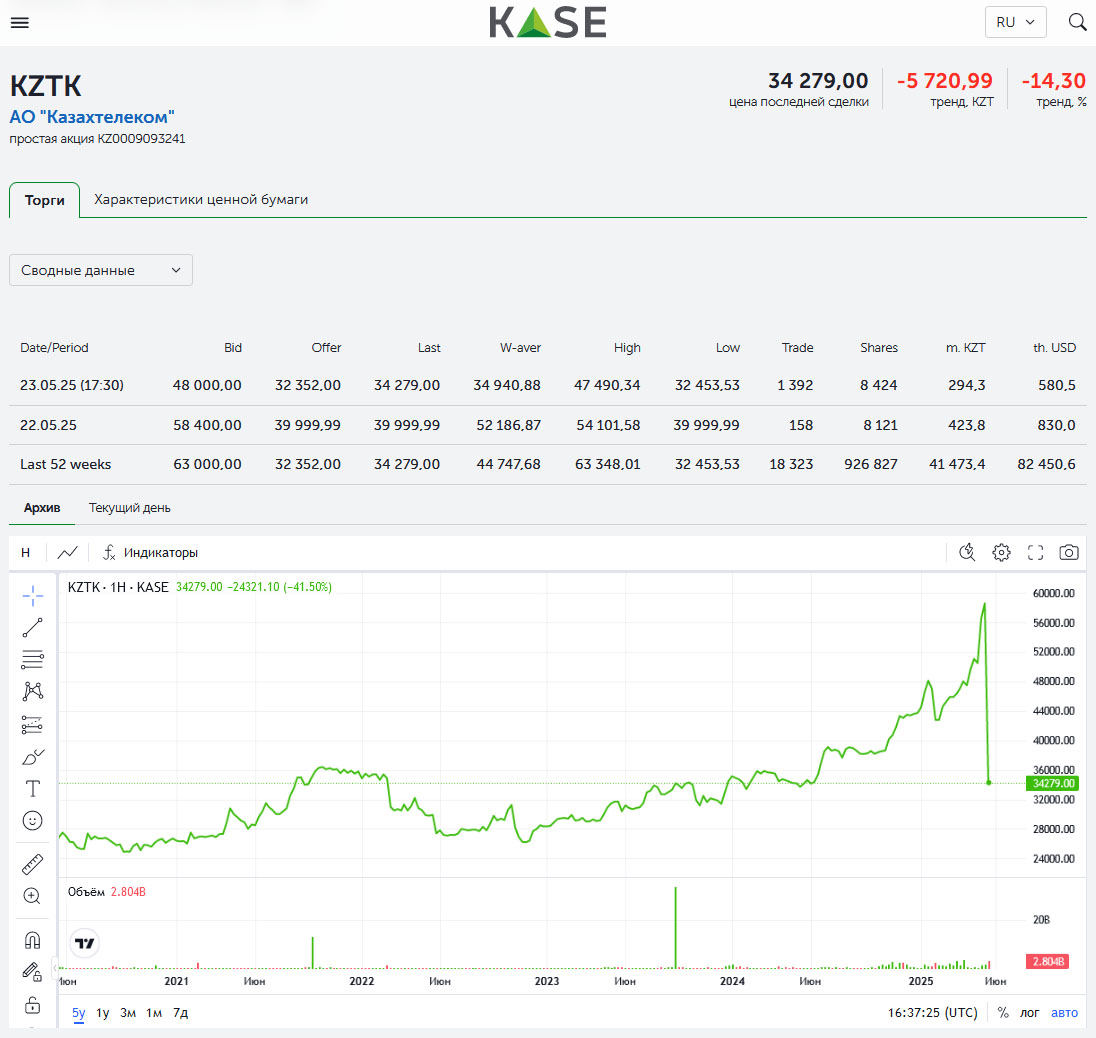Select the text annotation tool
Viewport: 1096px width, 1038px height.
[32, 788]
